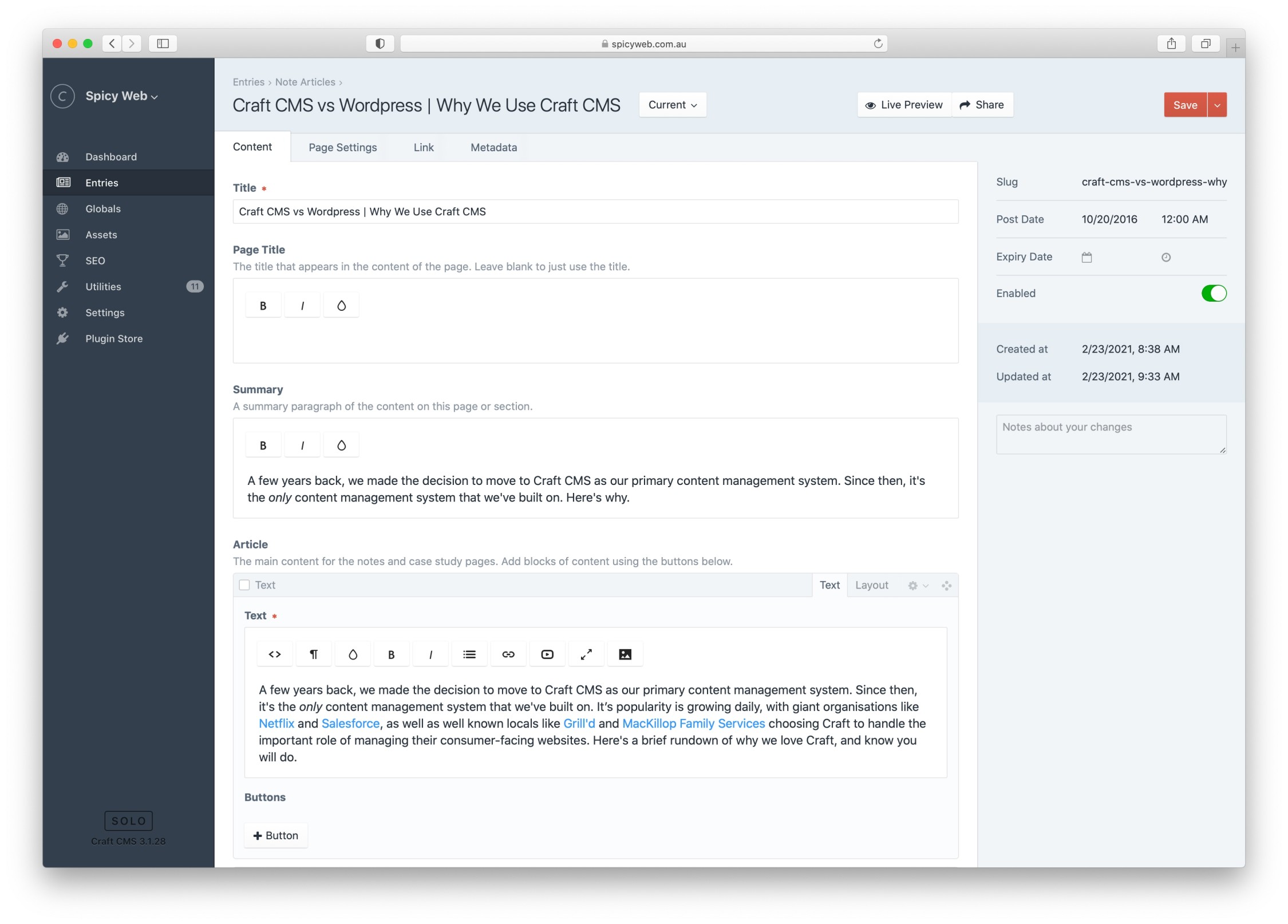Pick Expiry Date calendar icon
Image resolution: width=1288 pixels, height=924 pixels.
click(1086, 258)
